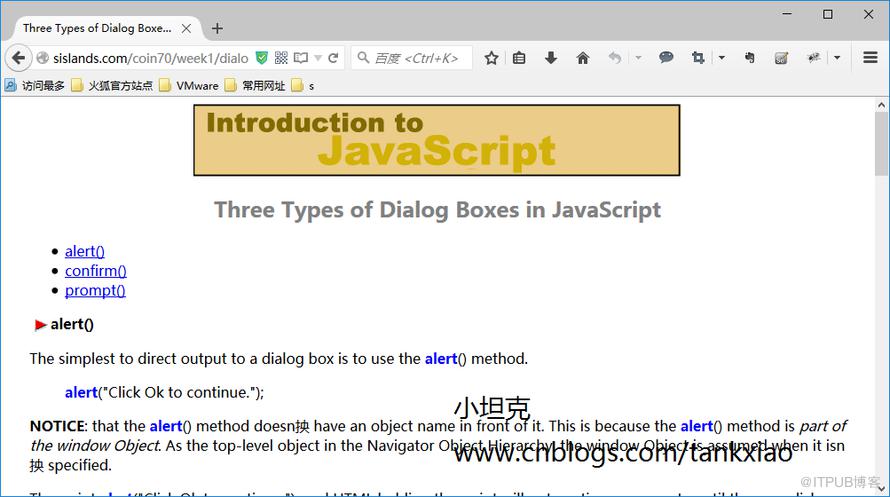This screenshot has width=890, height=497.
Task: Bookmark this page with the star icon
Action: tap(492, 58)
